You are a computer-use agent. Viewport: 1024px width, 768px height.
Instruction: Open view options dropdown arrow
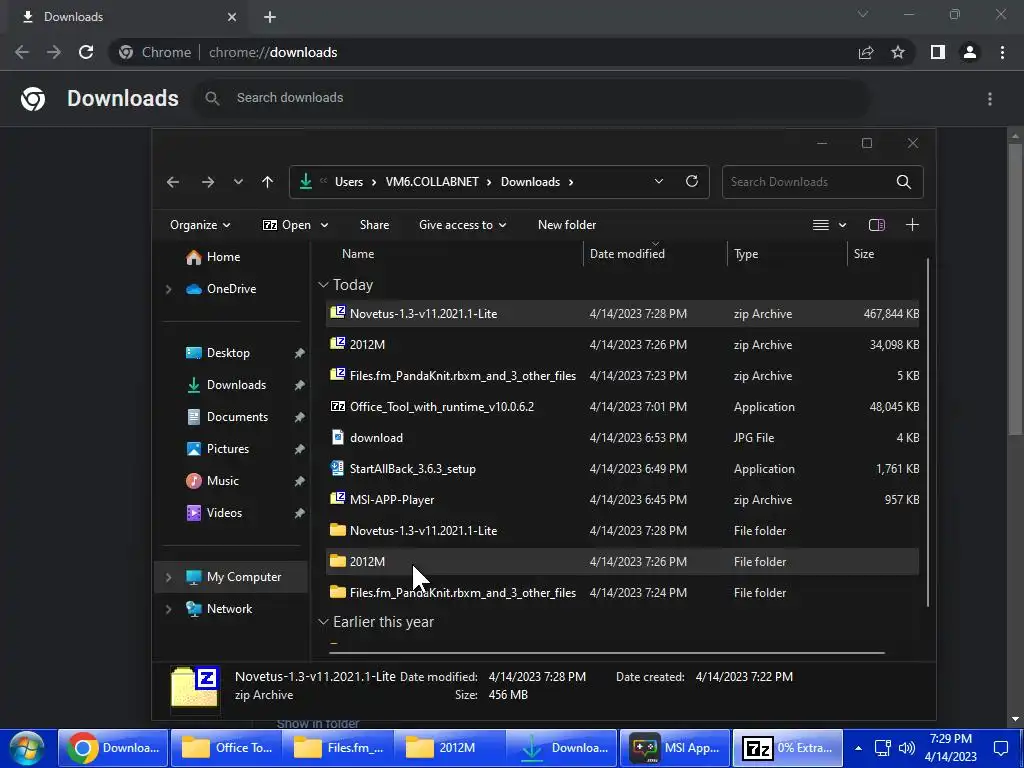coord(842,225)
